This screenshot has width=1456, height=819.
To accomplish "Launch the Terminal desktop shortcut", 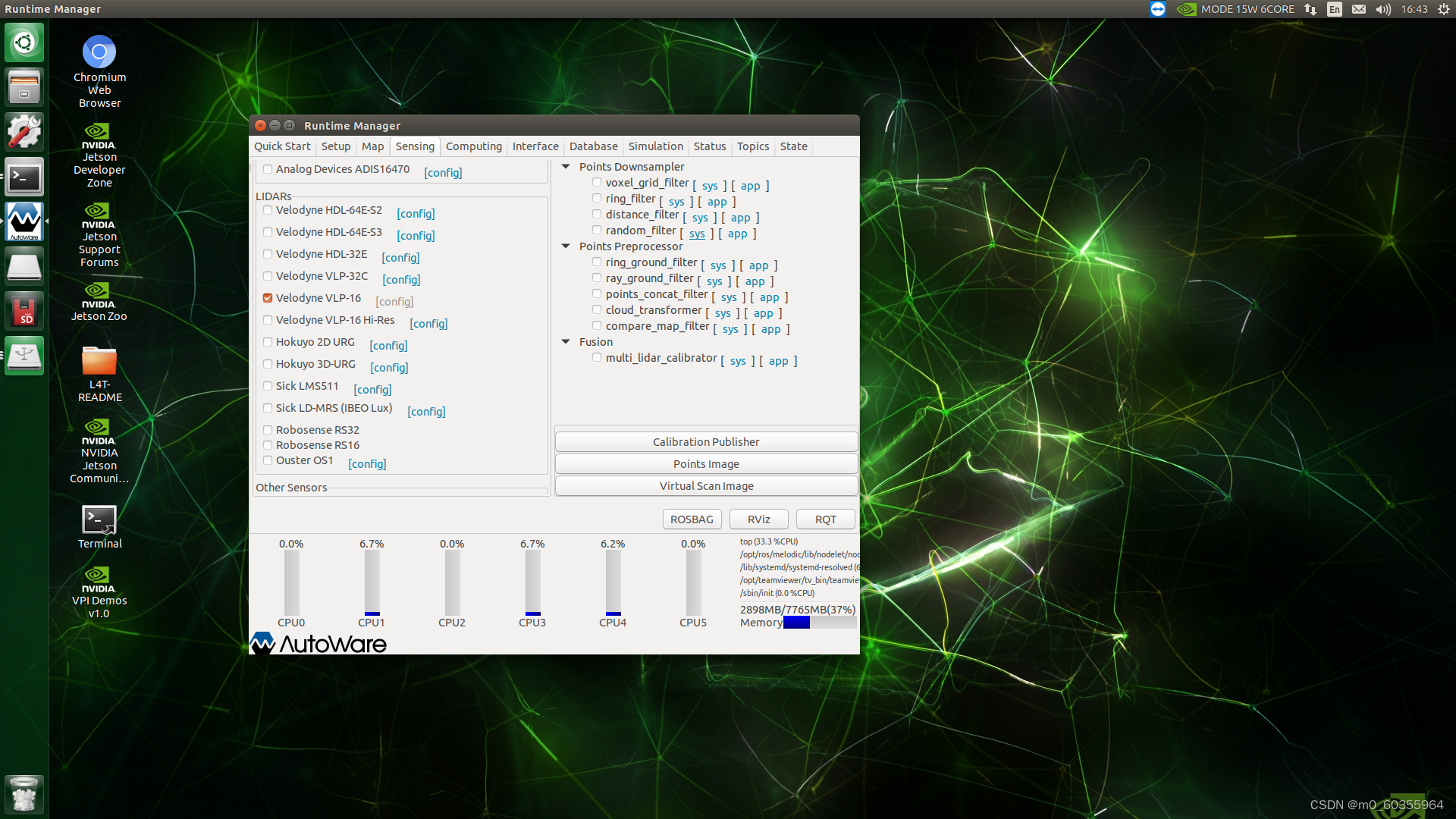I will pyautogui.click(x=99, y=521).
